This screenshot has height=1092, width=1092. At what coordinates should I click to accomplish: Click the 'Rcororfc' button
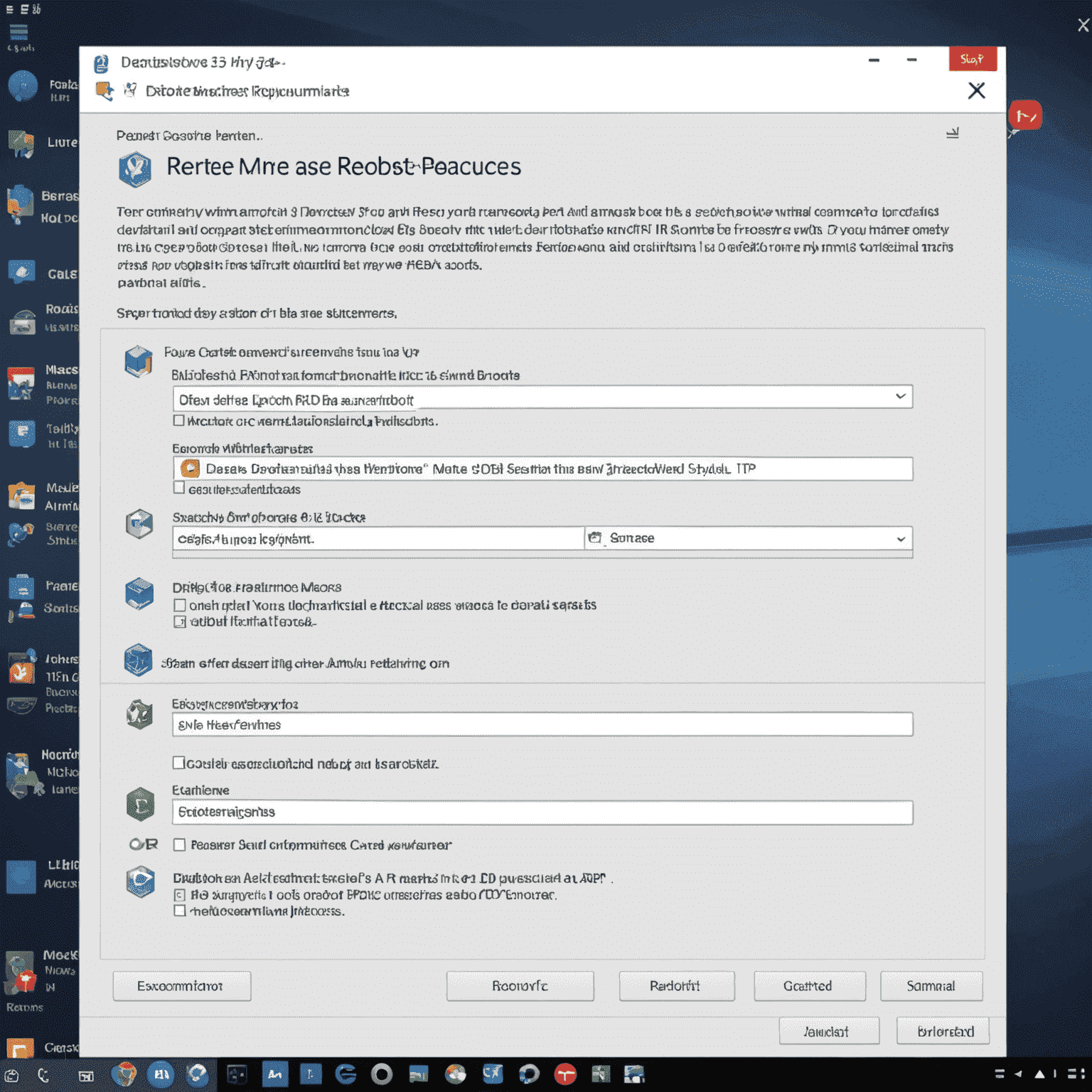click(520, 986)
